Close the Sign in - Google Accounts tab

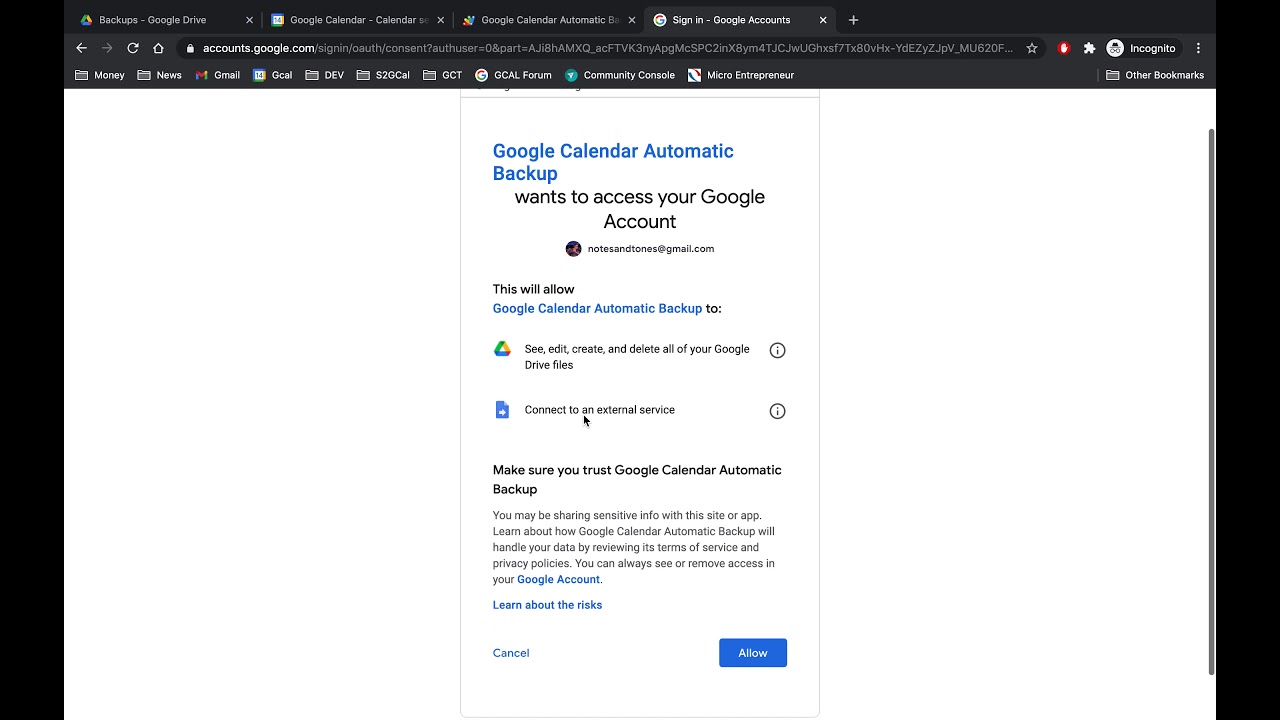pyautogui.click(x=823, y=20)
